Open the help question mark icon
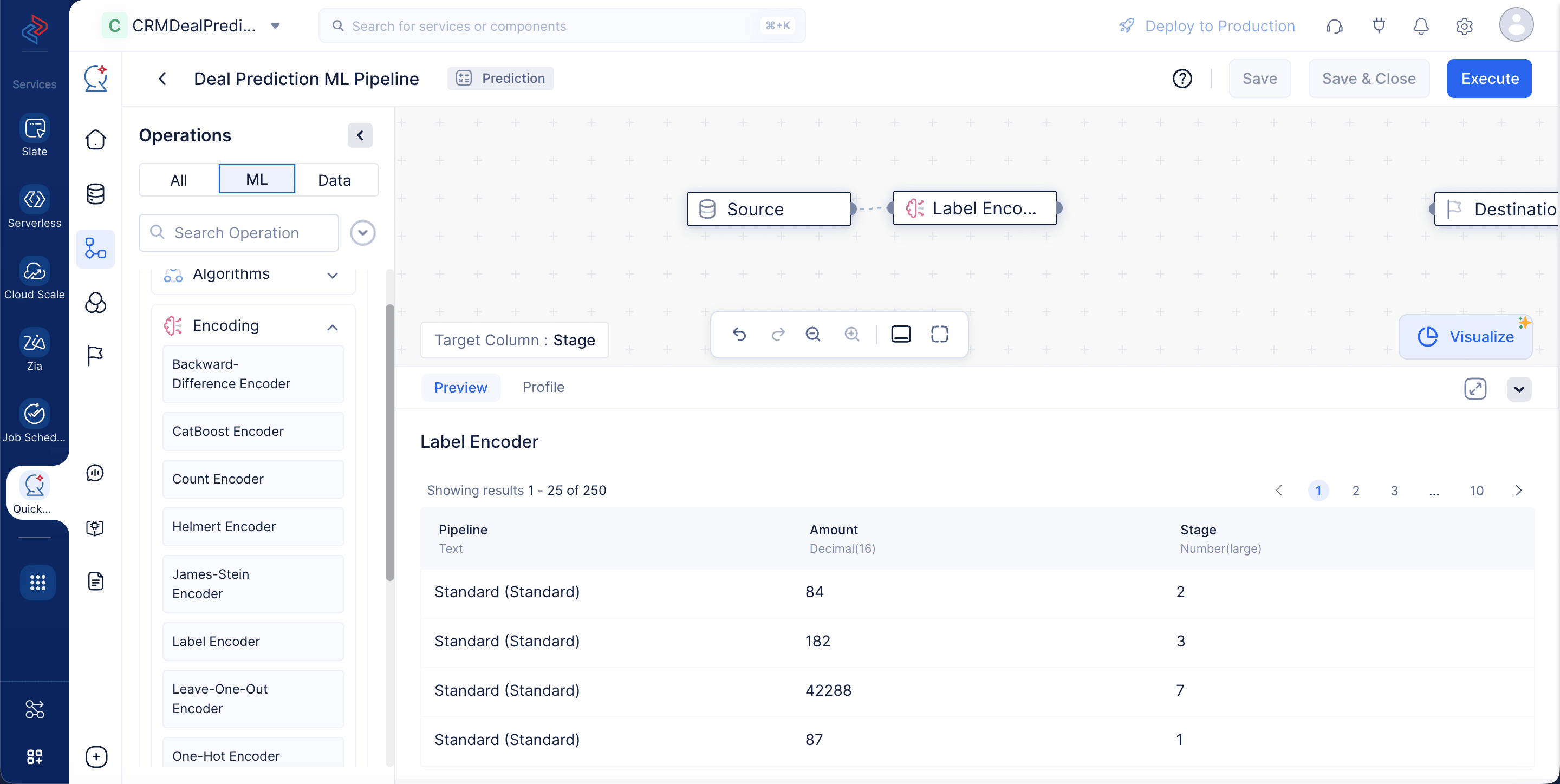Viewport: 1560px width, 784px height. [1182, 79]
